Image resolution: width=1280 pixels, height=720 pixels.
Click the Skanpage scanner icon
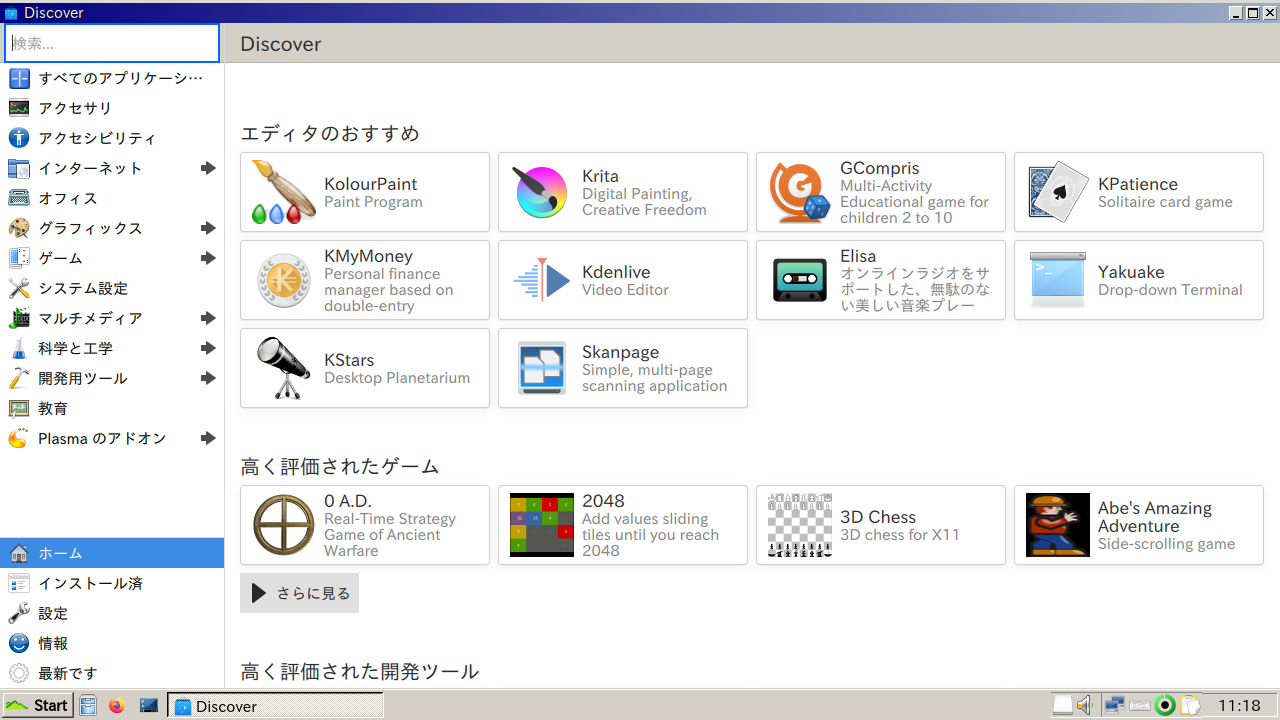click(x=541, y=368)
